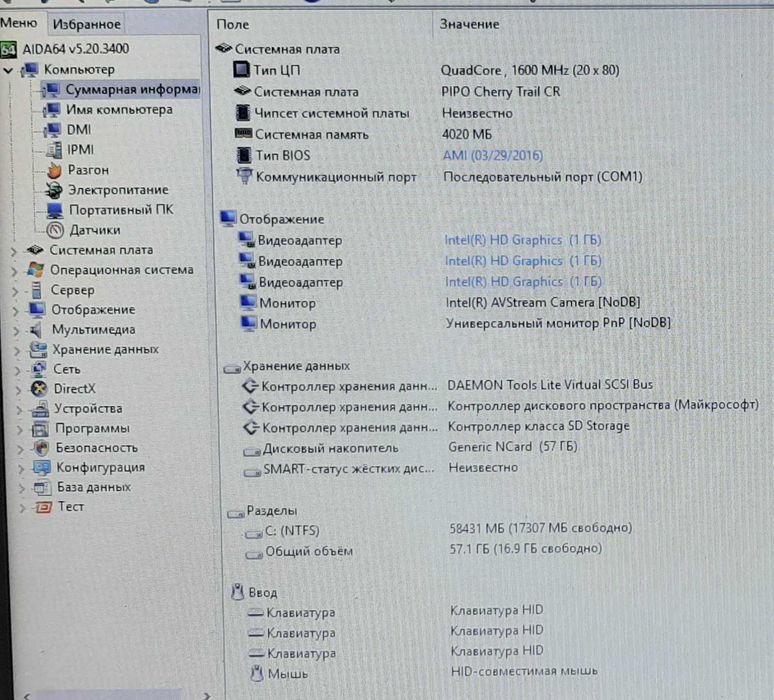The height and width of the screenshot is (700, 774).
Task: Open the Меню tab
Action: click(19, 23)
